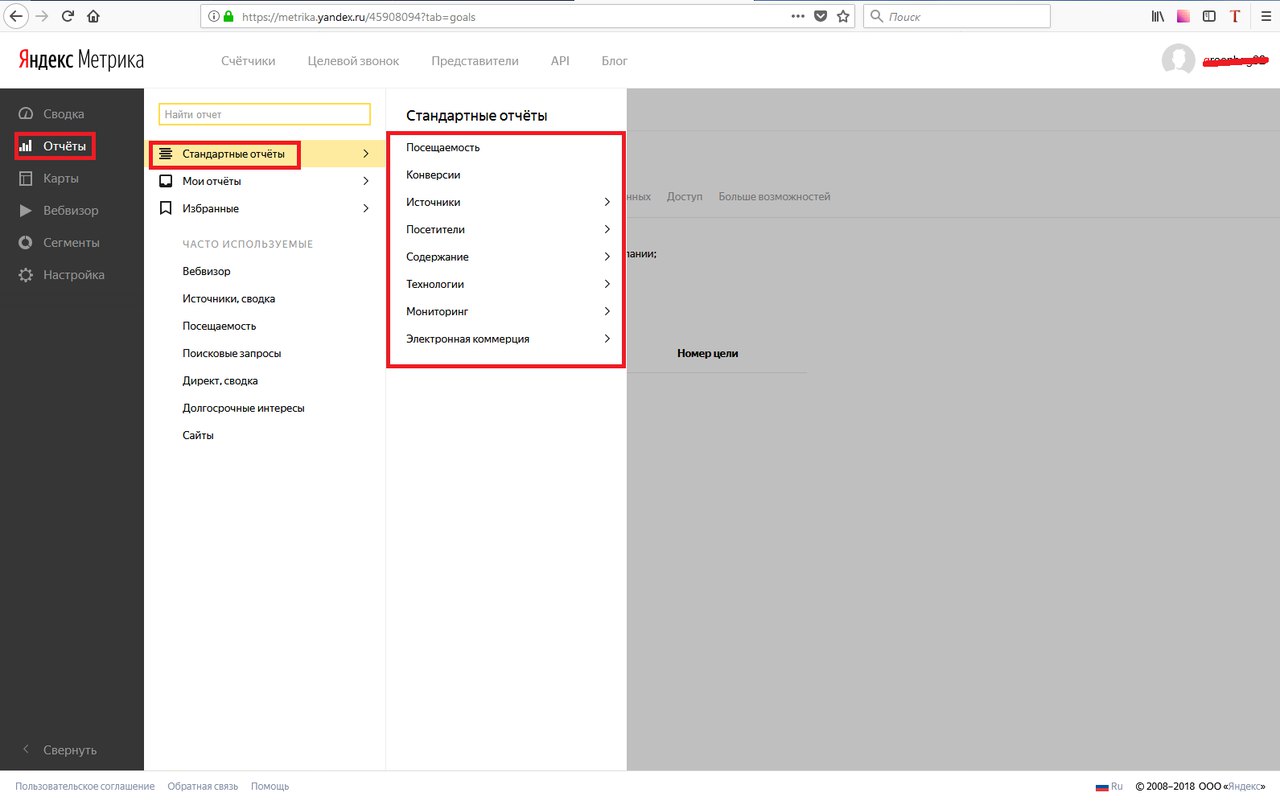Open API in top navigation

560,61
